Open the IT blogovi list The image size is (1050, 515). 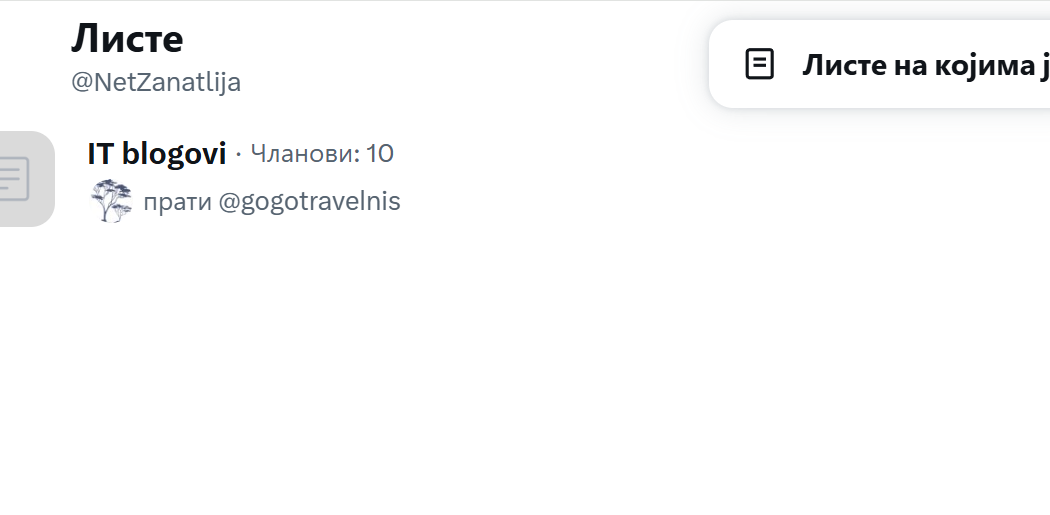pos(157,154)
